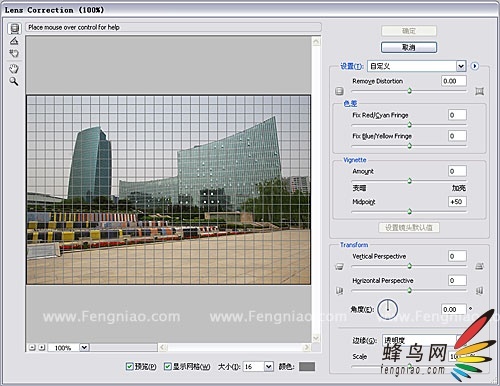Image resolution: width=500 pixels, height=386 pixels.
Task: Open the 100% zoom level dropdown
Action: coord(84,348)
